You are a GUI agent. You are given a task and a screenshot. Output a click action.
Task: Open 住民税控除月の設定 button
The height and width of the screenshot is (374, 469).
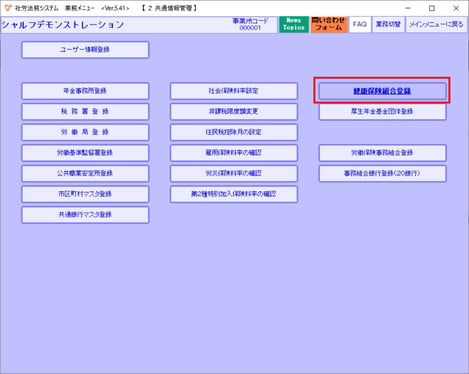pos(234,132)
